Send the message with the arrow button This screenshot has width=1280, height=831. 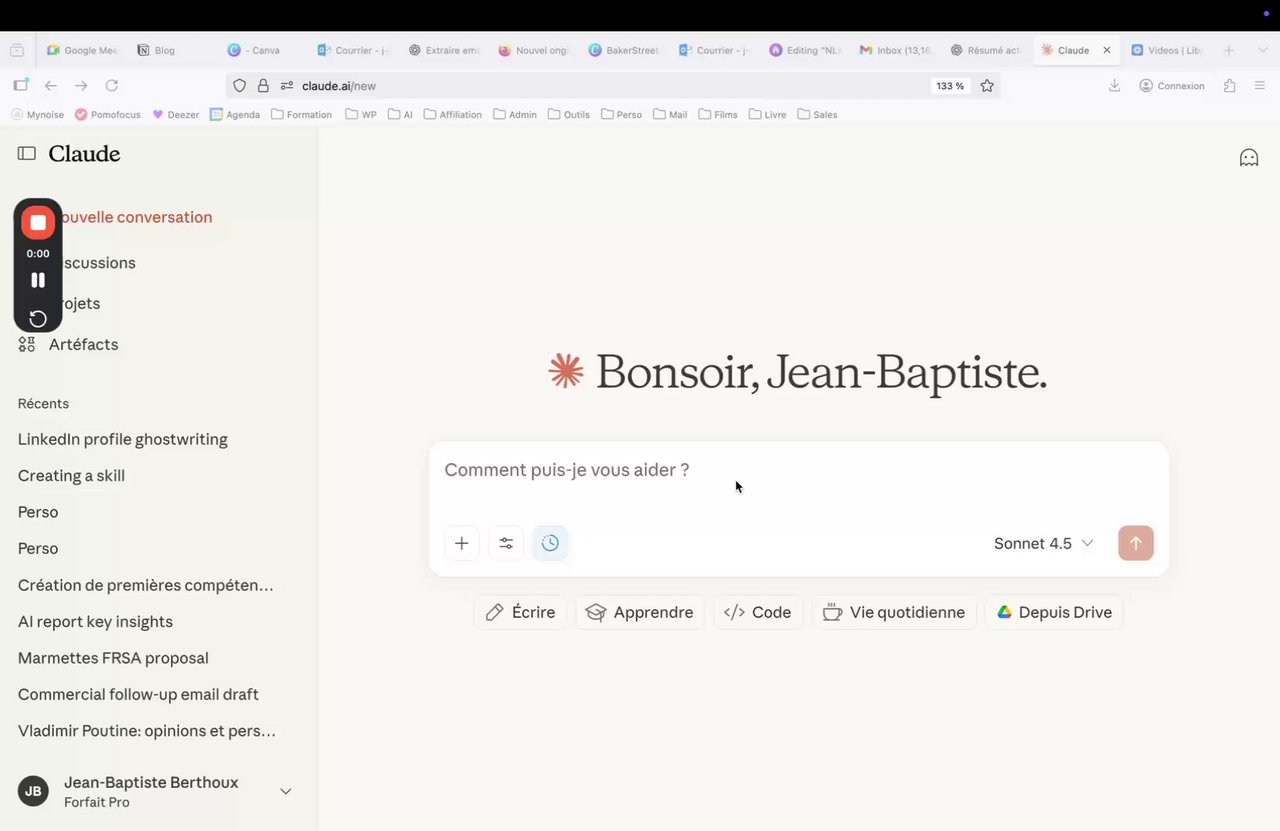click(x=1135, y=543)
